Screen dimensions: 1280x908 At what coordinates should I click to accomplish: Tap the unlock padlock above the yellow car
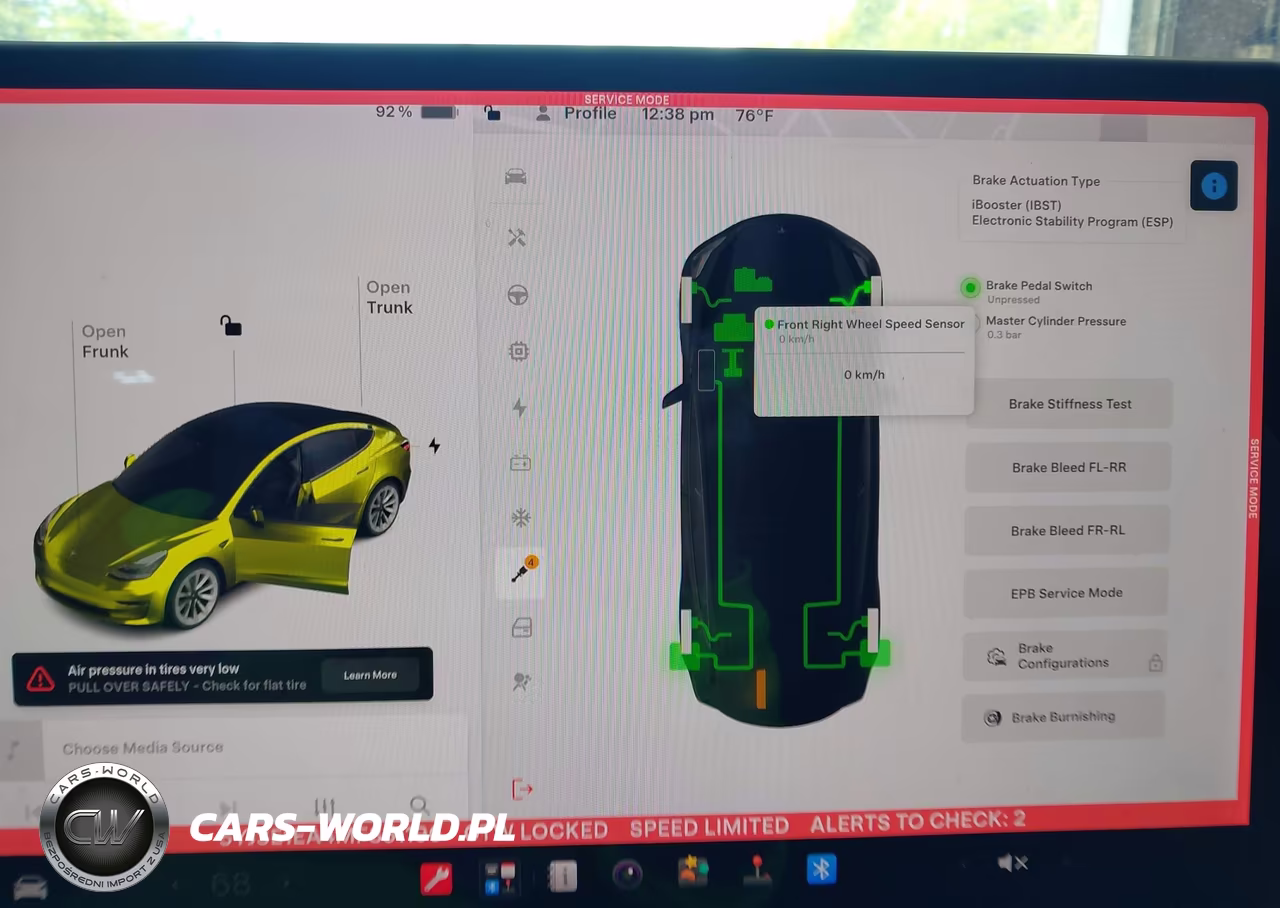click(x=231, y=325)
